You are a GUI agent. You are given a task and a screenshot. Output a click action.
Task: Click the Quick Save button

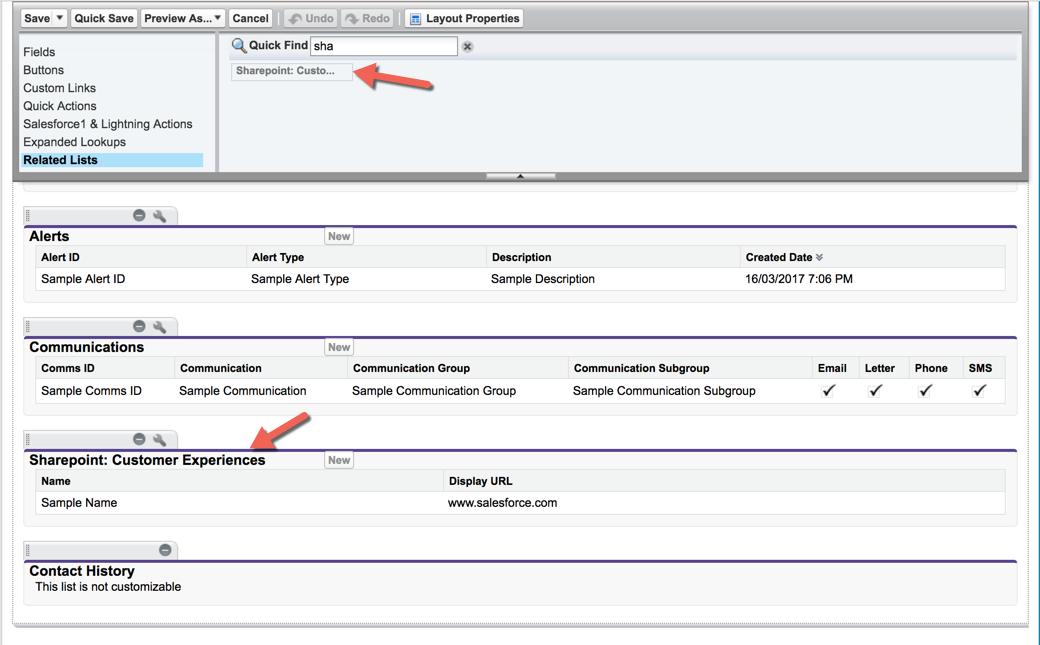[104, 18]
